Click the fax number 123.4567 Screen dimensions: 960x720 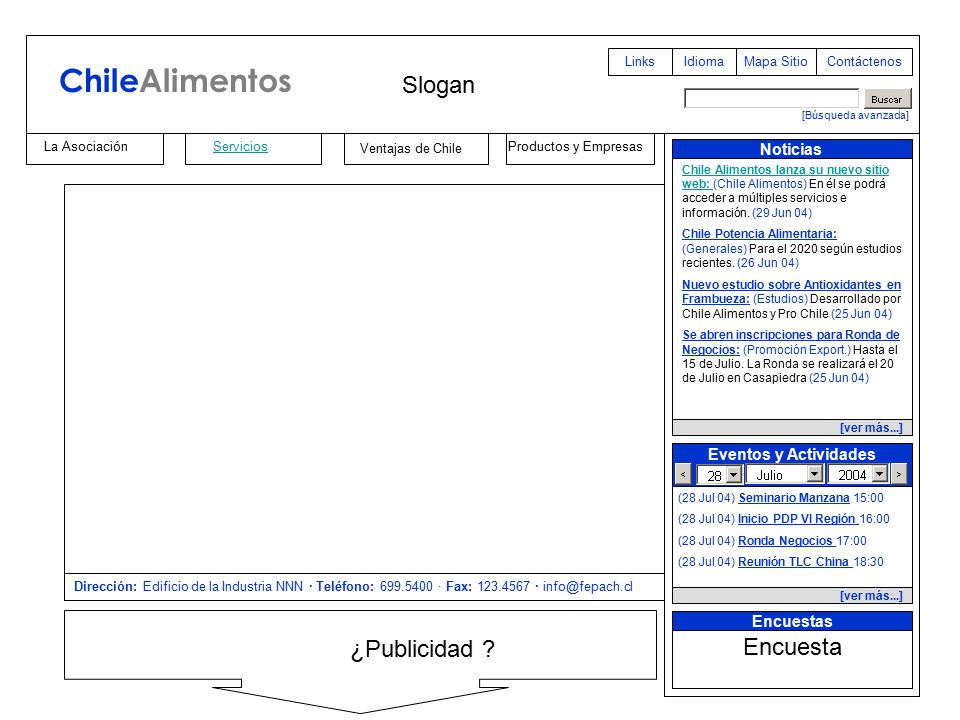coord(503,587)
